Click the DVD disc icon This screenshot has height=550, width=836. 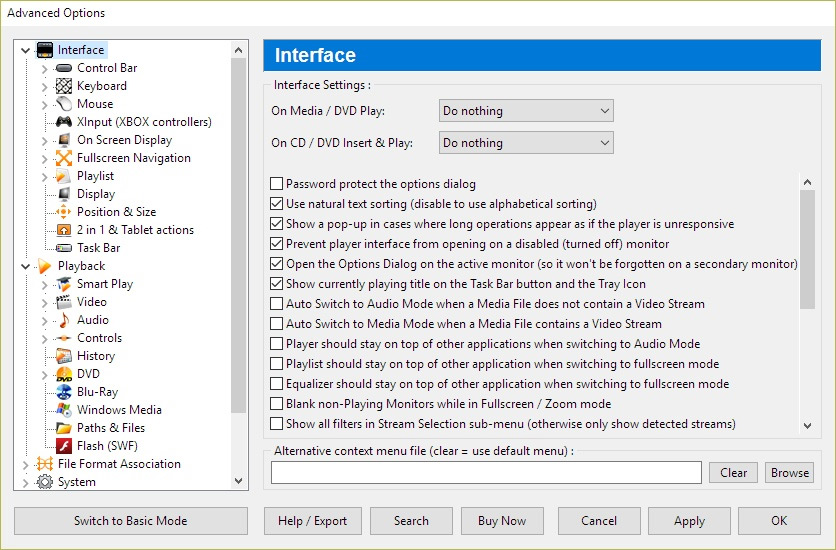(x=64, y=374)
